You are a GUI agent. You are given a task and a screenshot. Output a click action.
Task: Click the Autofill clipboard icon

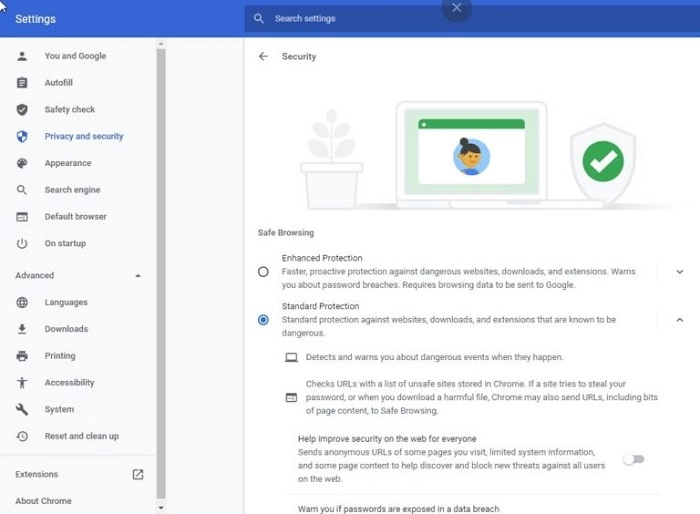[22, 83]
